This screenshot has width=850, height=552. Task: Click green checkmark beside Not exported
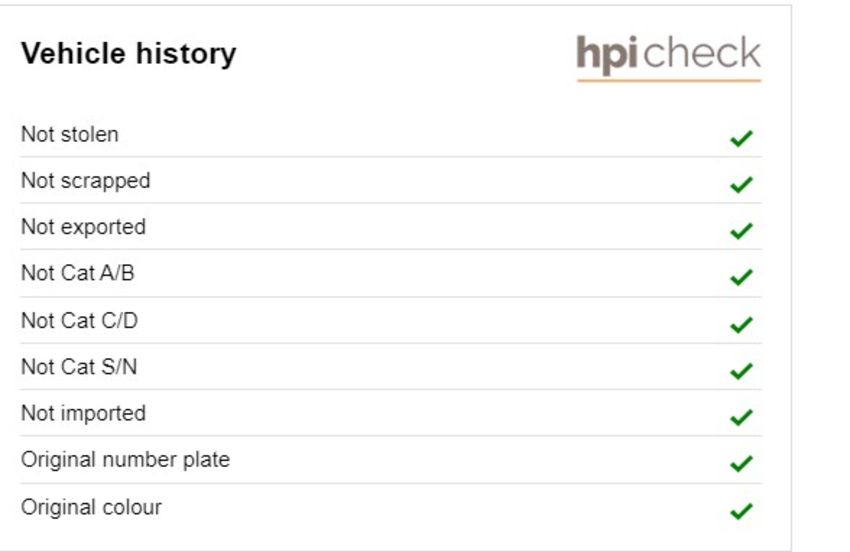click(x=741, y=230)
